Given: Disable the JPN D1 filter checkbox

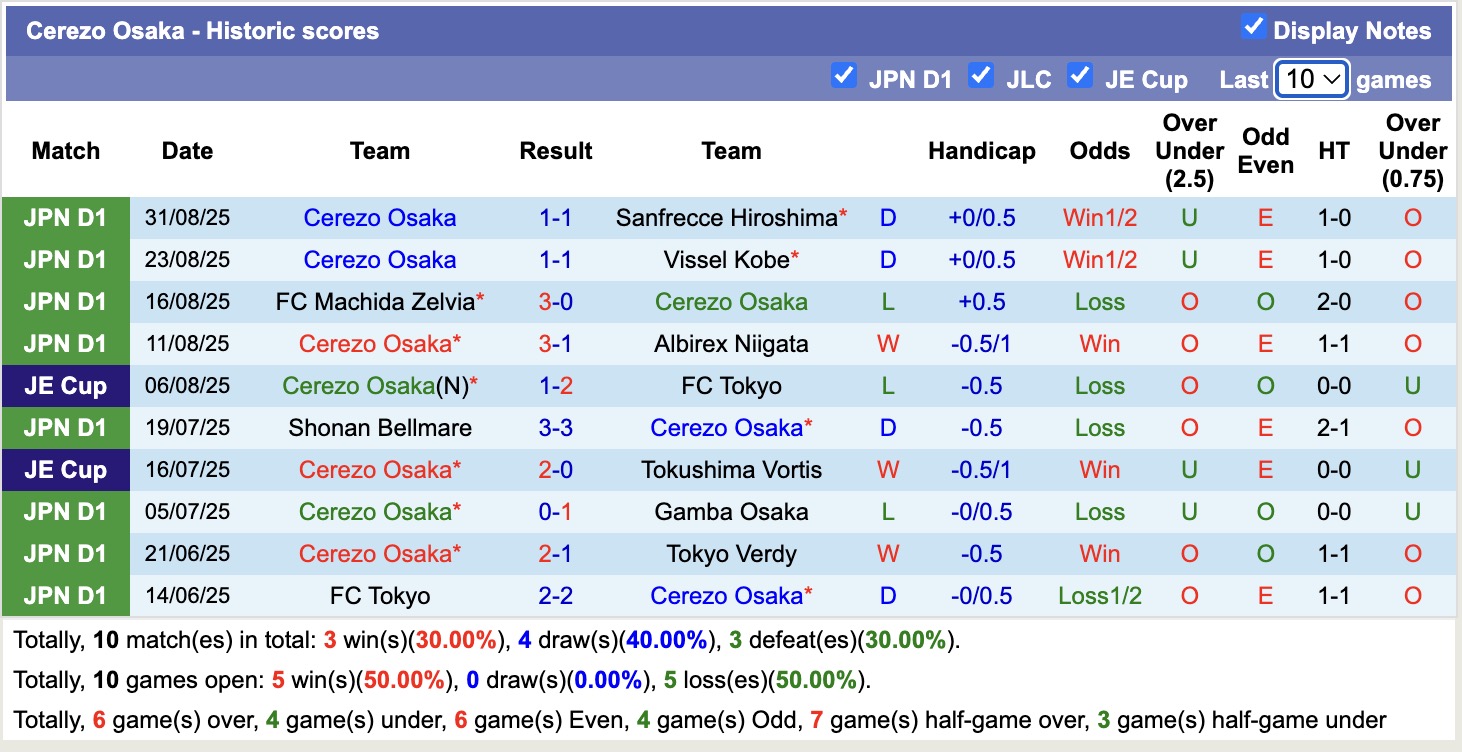Looking at the screenshot, I should click(843, 75).
